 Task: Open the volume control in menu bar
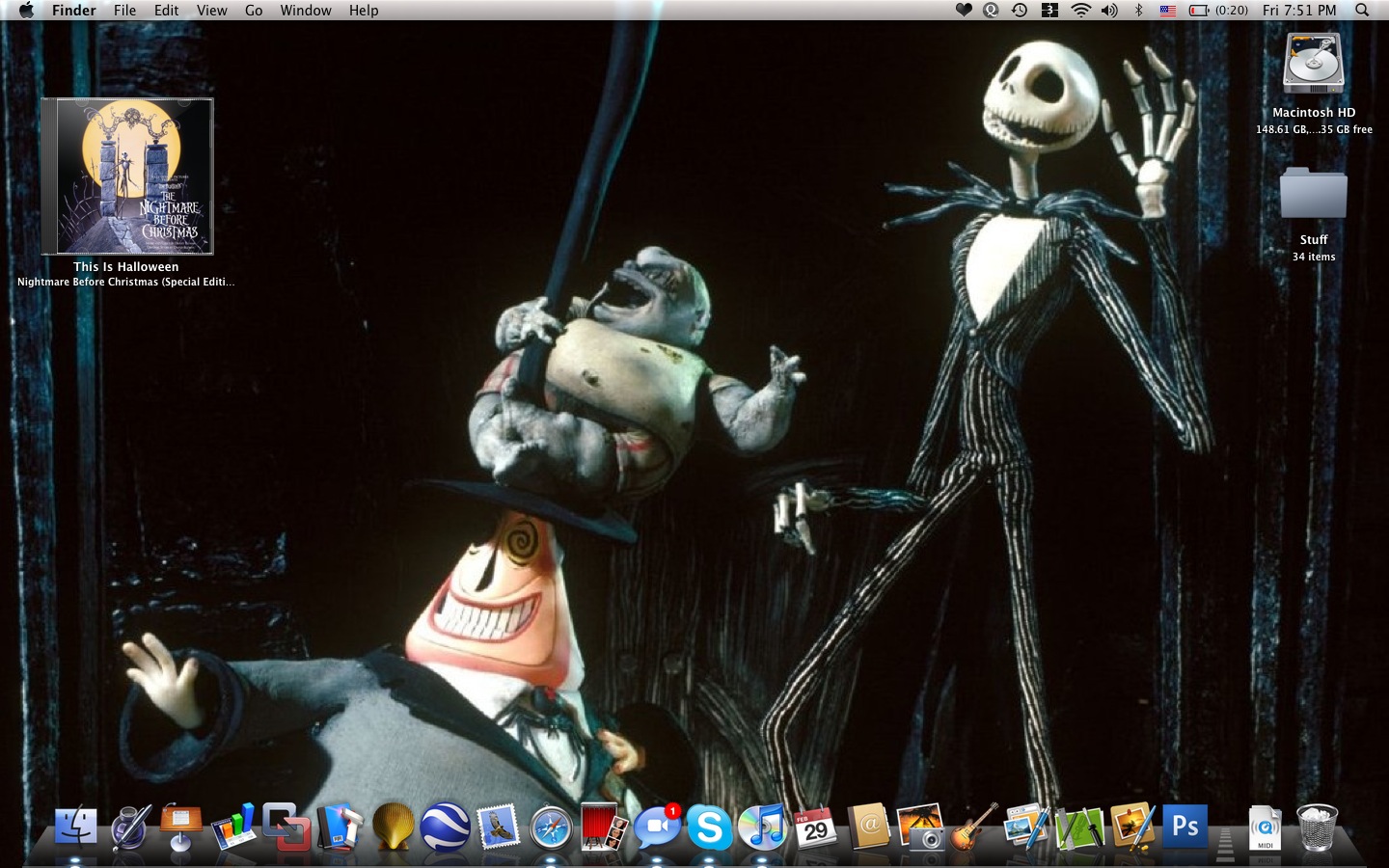tap(1110, 11)
